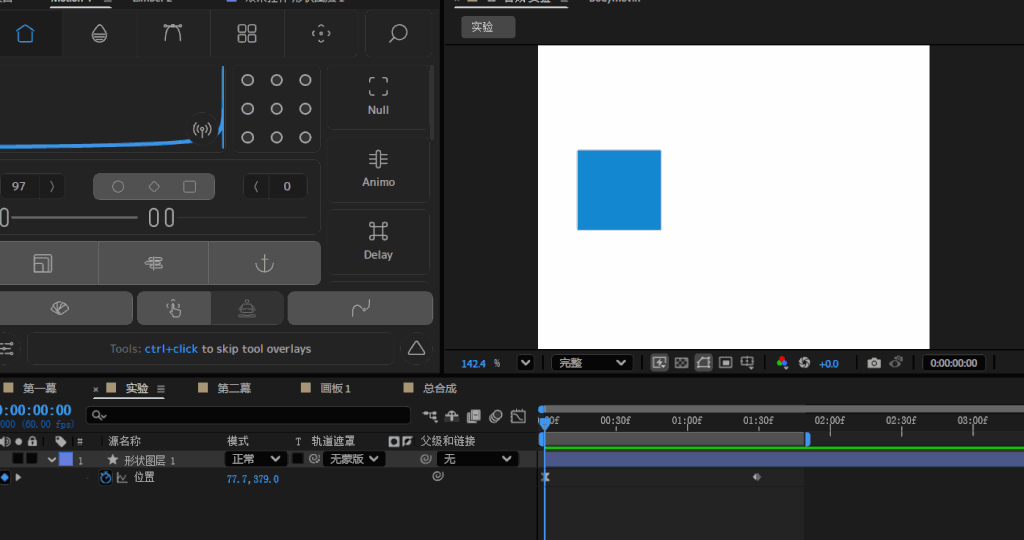The image size is (1024, 540).
Task: Open the zoom percentage dropdown arrow
Action: click(x=525, y=363)
